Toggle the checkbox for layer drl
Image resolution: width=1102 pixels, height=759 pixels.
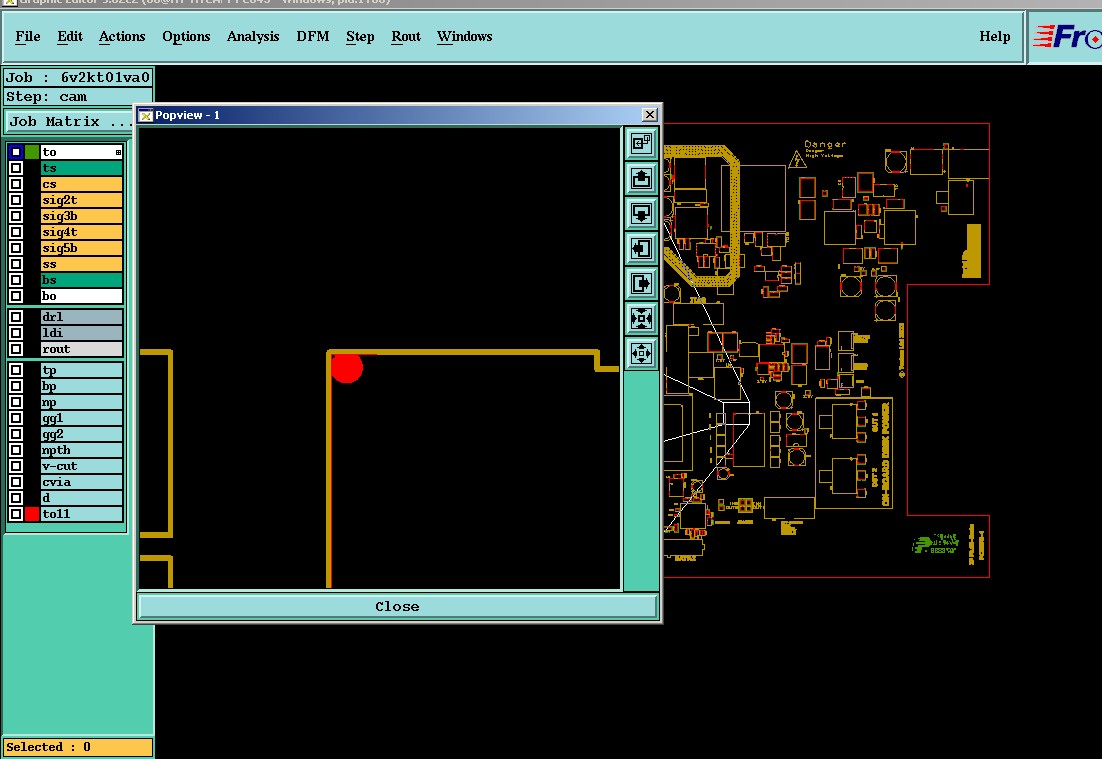pos(15,317)
